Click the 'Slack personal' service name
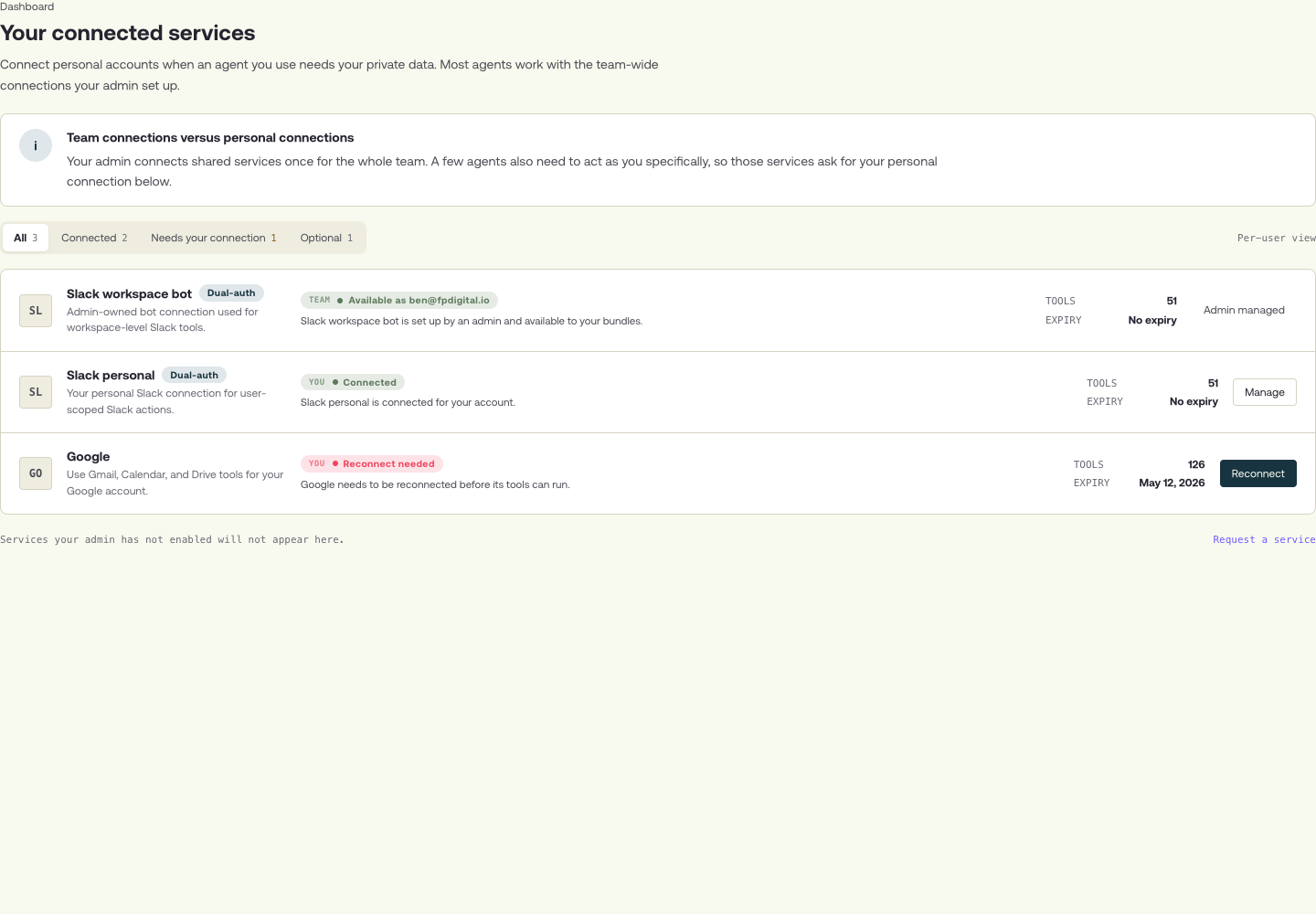Screen dimensions: 1316x914 (111, 375)
